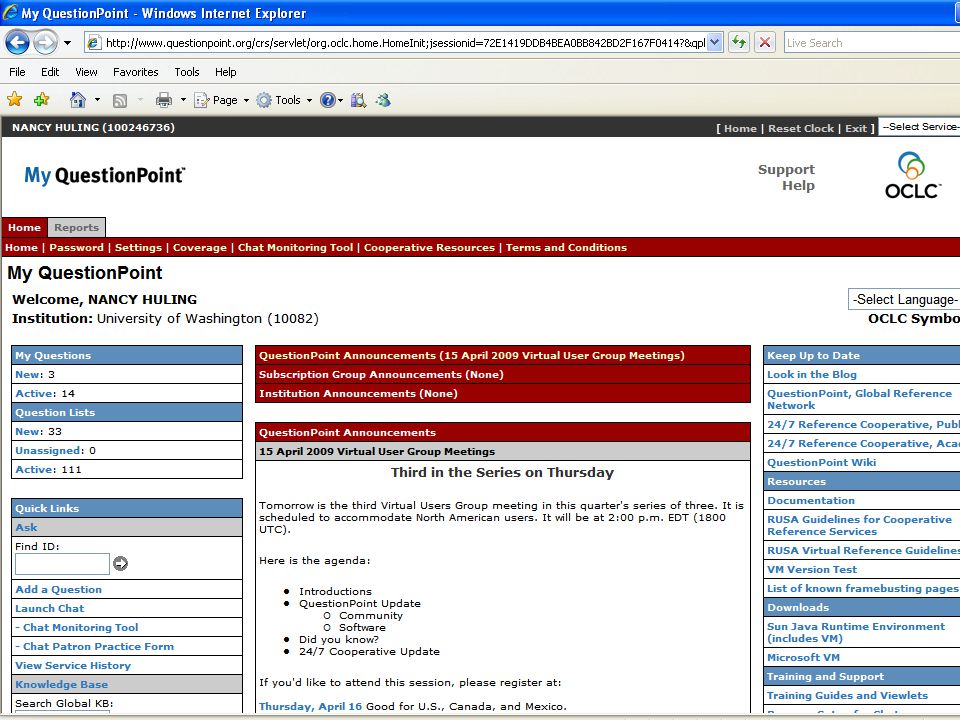Open the Page toolbar menu
960x720 pixels.
[x=222, y=100]
